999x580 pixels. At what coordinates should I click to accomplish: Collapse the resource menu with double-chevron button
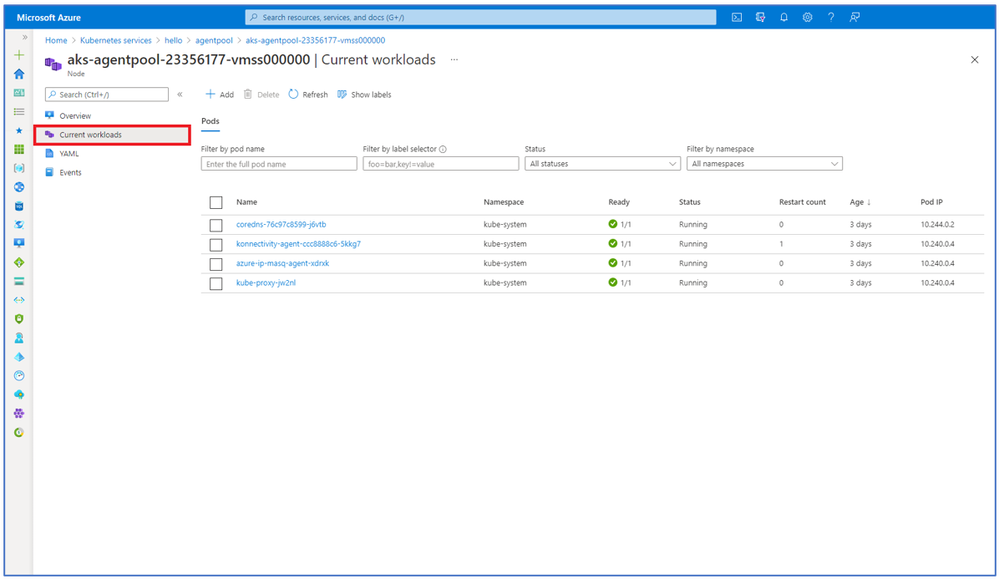(x=180, y=94)
